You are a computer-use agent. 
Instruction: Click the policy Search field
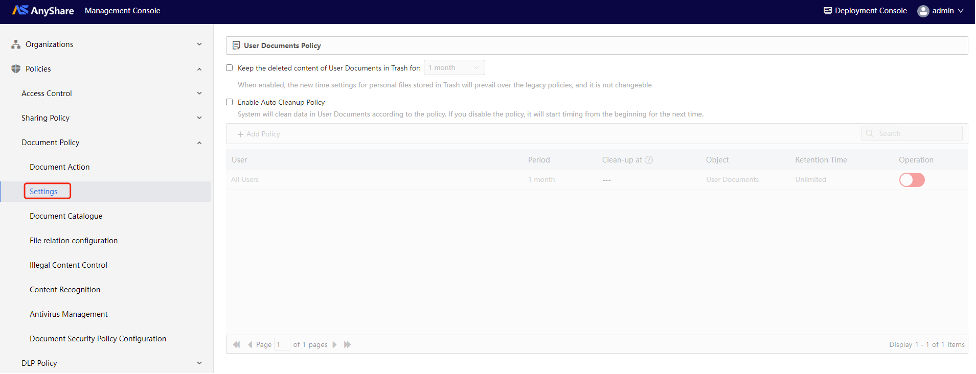click(912, 133)
